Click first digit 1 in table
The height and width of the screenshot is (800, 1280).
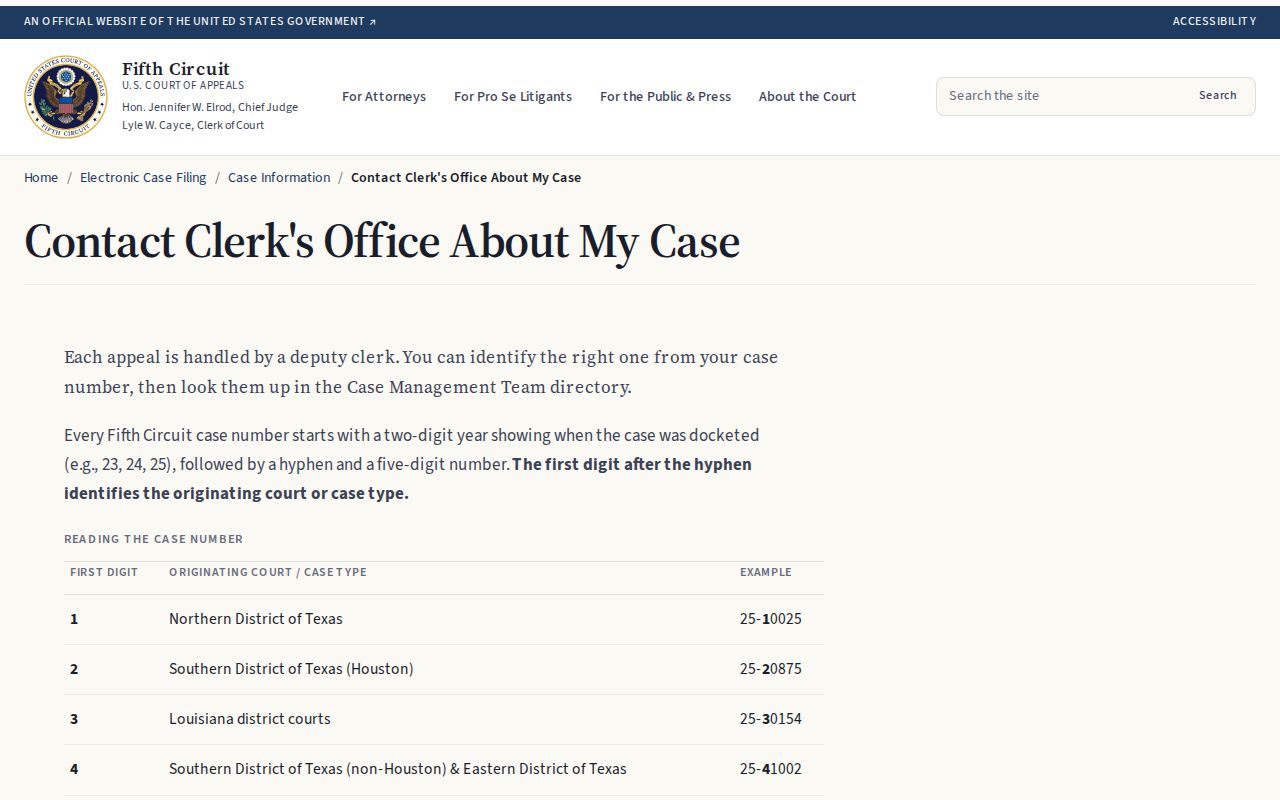click(x=74, y=619)
